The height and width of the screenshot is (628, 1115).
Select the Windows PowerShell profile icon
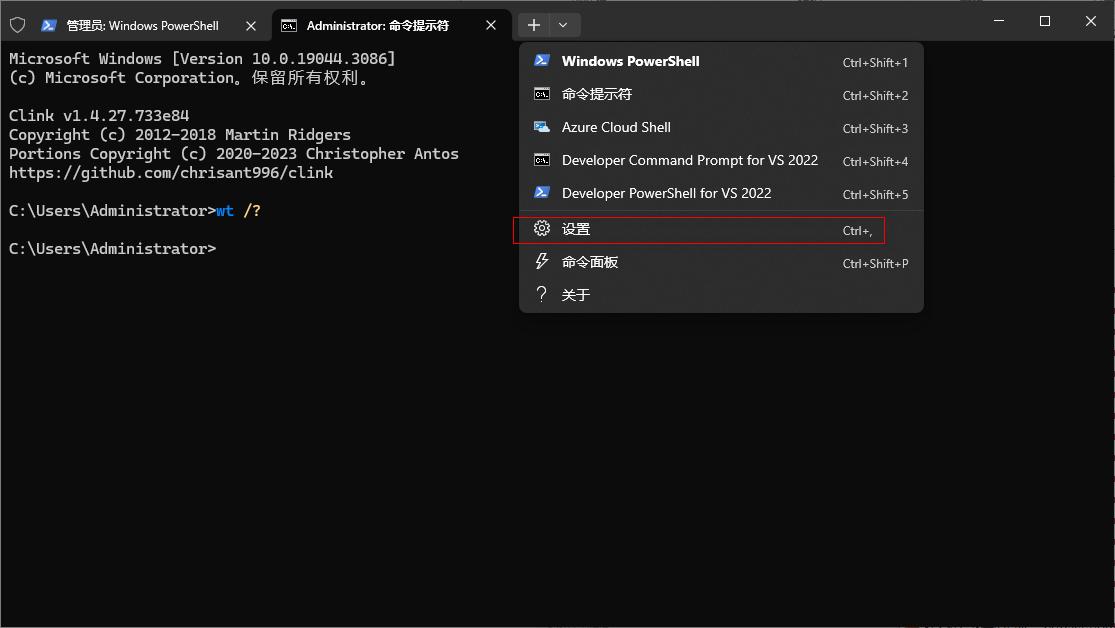click(542, 60)
